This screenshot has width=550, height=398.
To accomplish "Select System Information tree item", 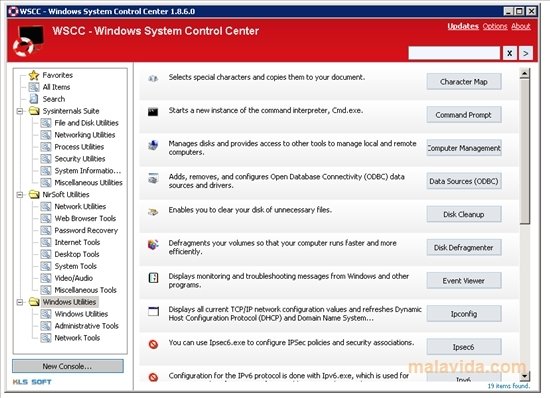I will click(88, 171).
